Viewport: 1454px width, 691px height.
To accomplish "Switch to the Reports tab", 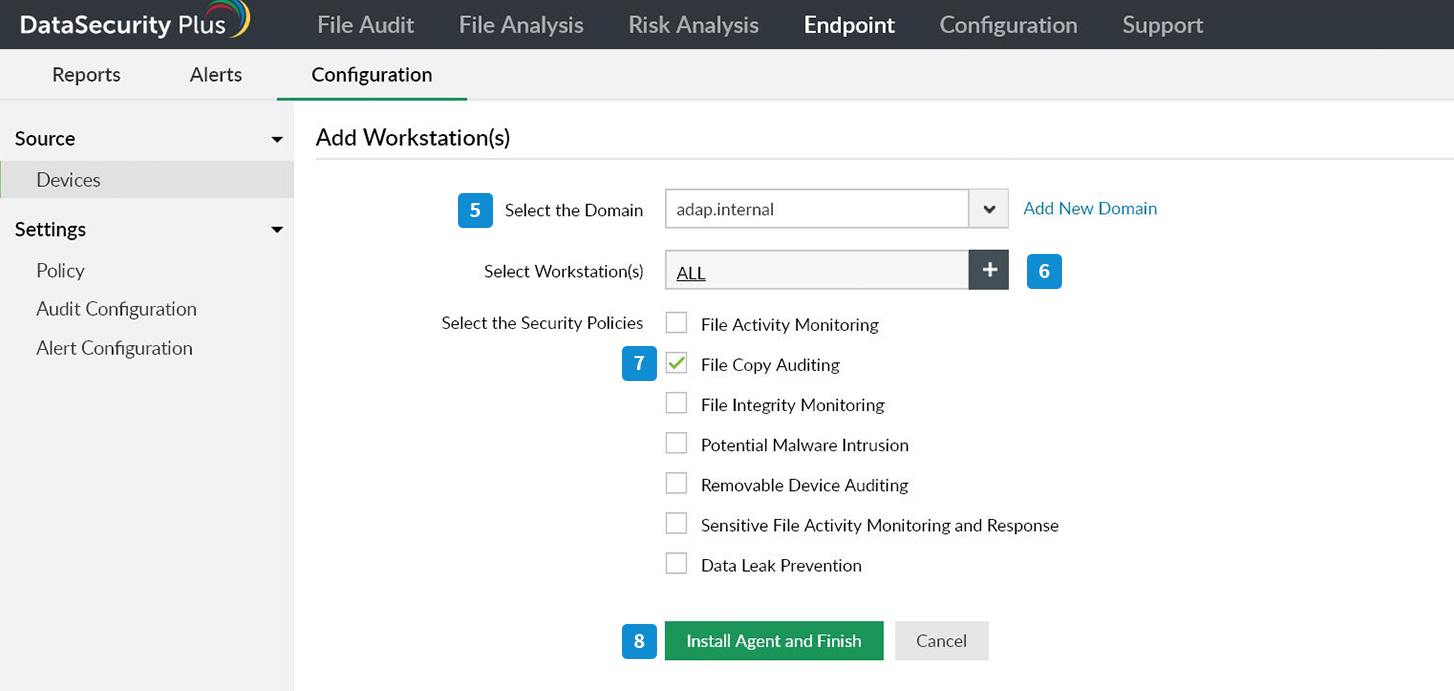I will [86, 75].
